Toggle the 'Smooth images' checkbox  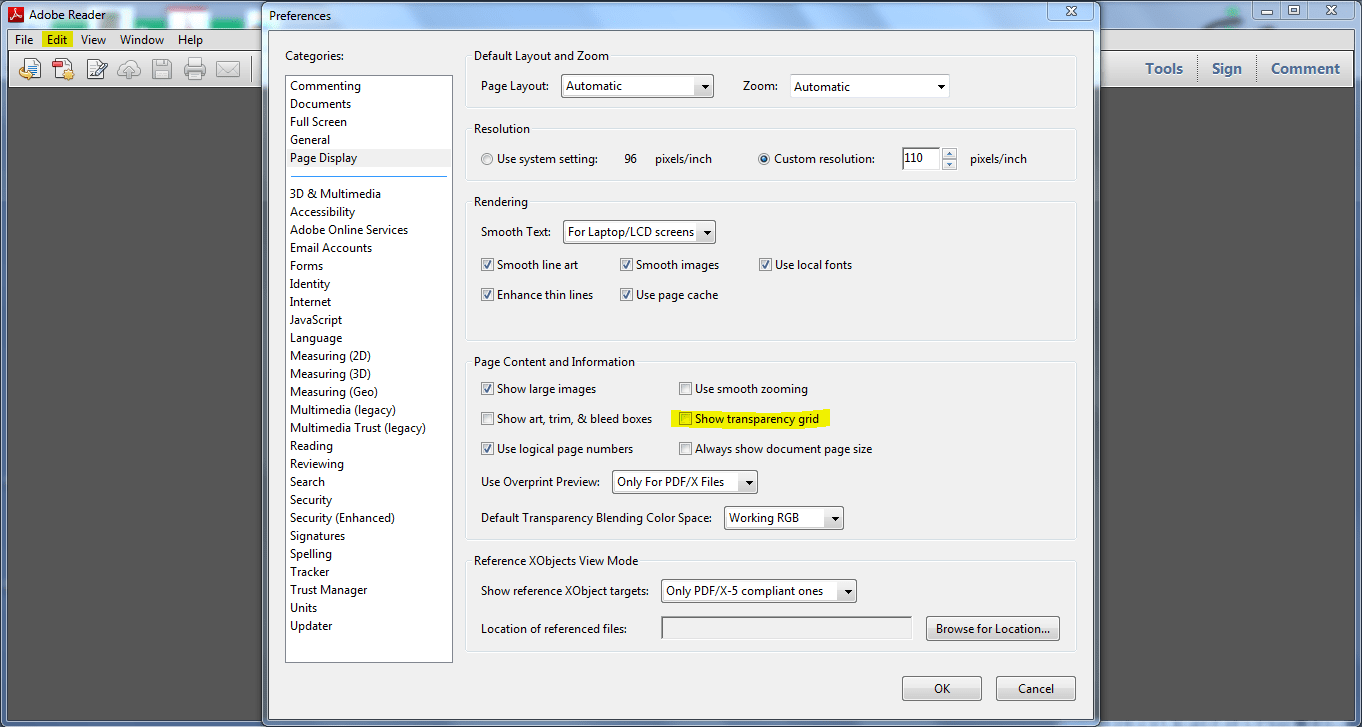627,265
